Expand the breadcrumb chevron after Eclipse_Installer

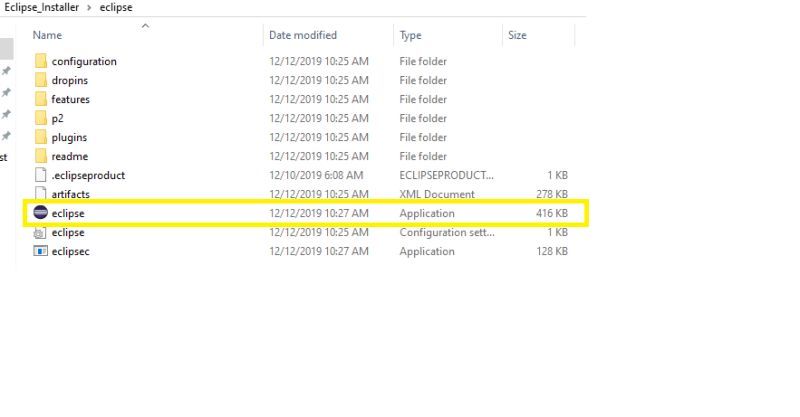tap(89, 8)
